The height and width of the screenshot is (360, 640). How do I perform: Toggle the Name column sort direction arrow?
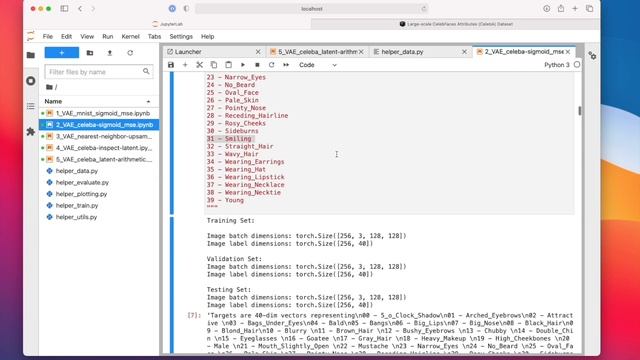tap(148, 101)
